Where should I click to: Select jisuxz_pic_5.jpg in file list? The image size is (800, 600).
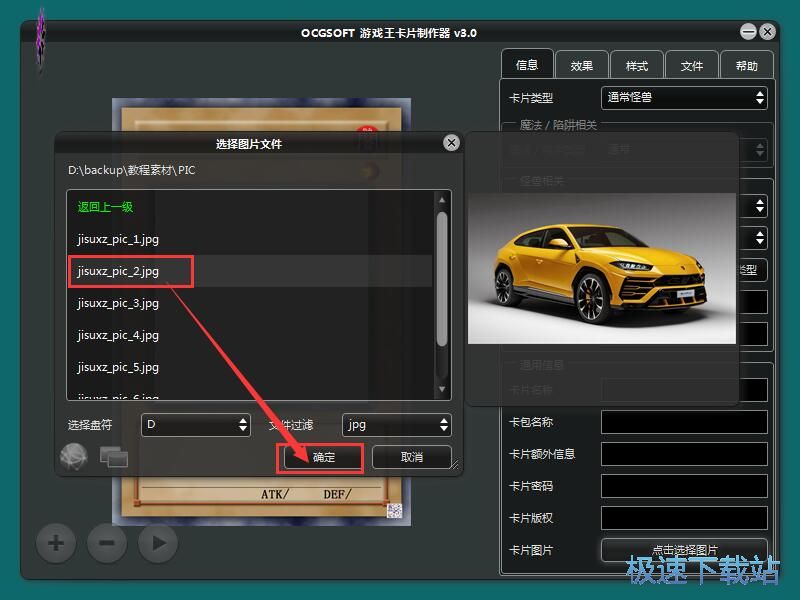tap(249, 367)
